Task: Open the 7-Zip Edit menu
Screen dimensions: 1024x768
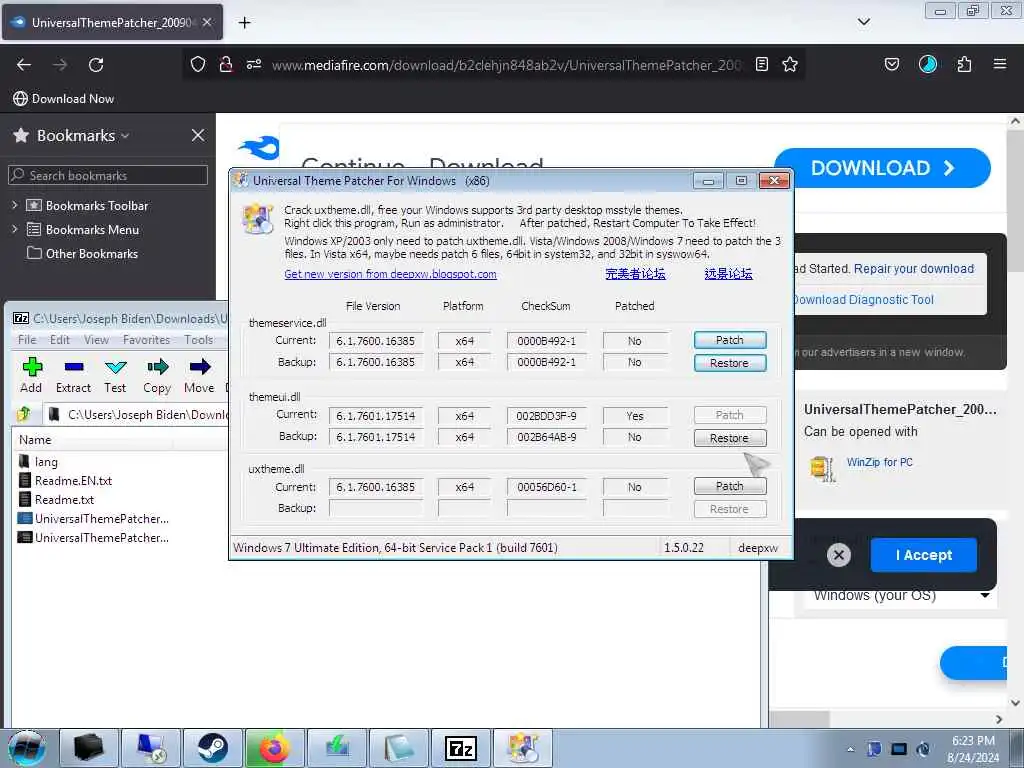Action: pos(59,340)
